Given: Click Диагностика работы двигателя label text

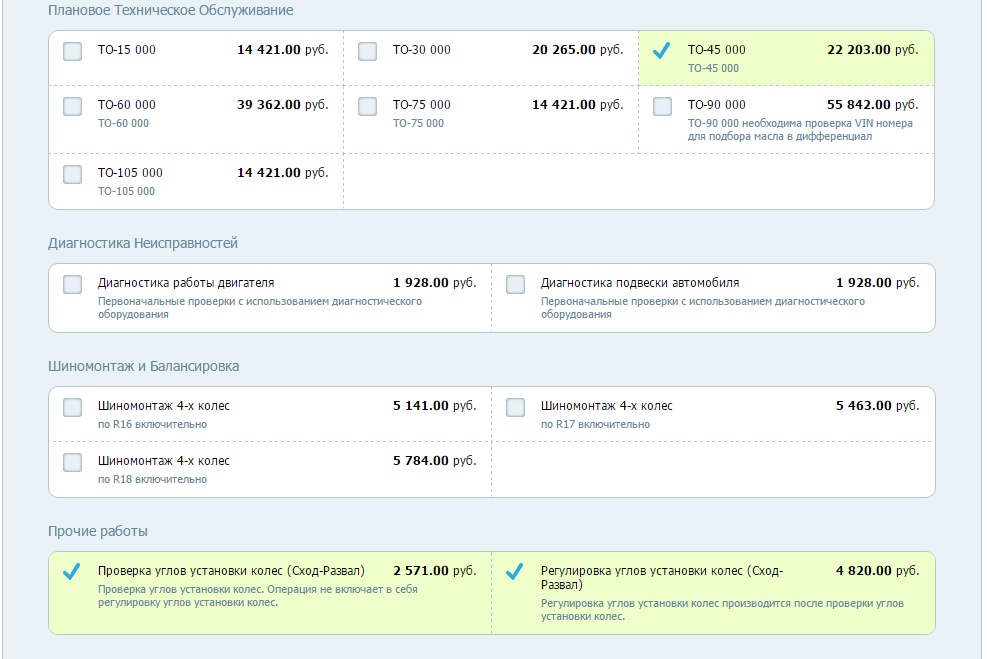Looking at the screenshot, I should click(x=186, y=283).
